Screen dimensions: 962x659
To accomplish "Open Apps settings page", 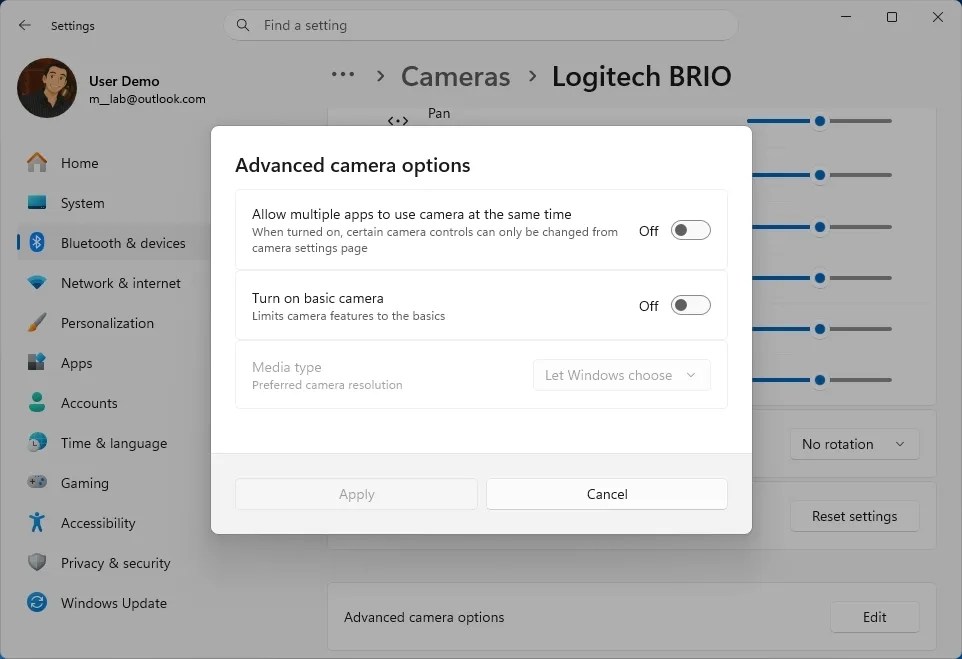I will tap(114, 363).
